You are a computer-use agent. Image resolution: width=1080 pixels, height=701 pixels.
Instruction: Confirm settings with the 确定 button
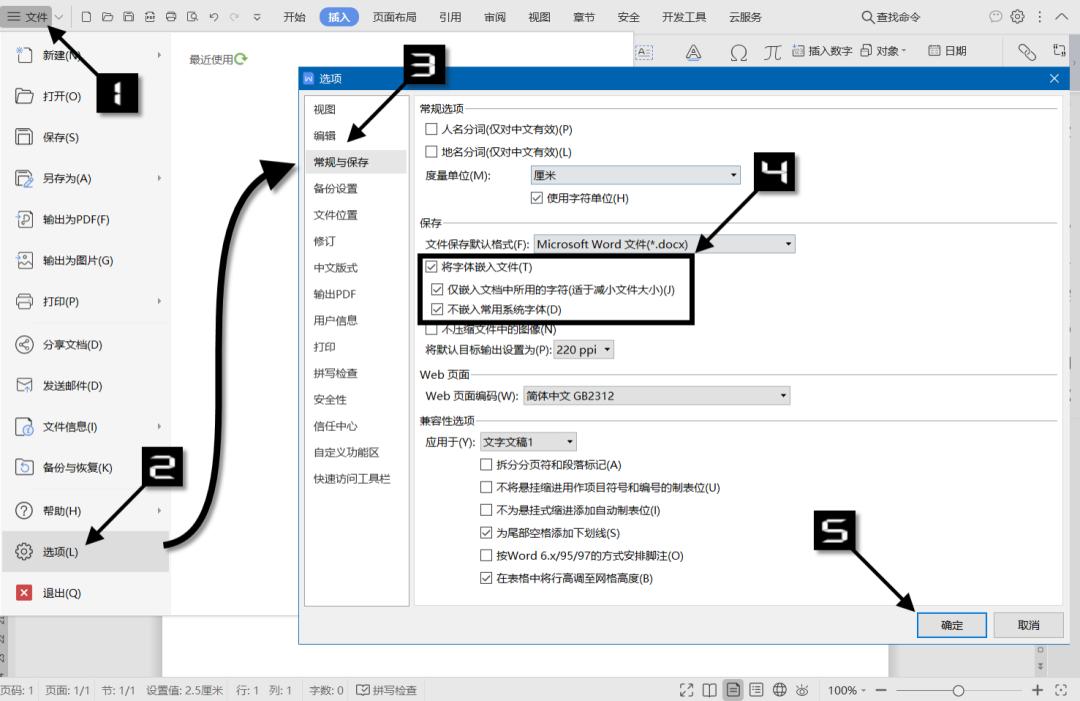tap(951, 624)
